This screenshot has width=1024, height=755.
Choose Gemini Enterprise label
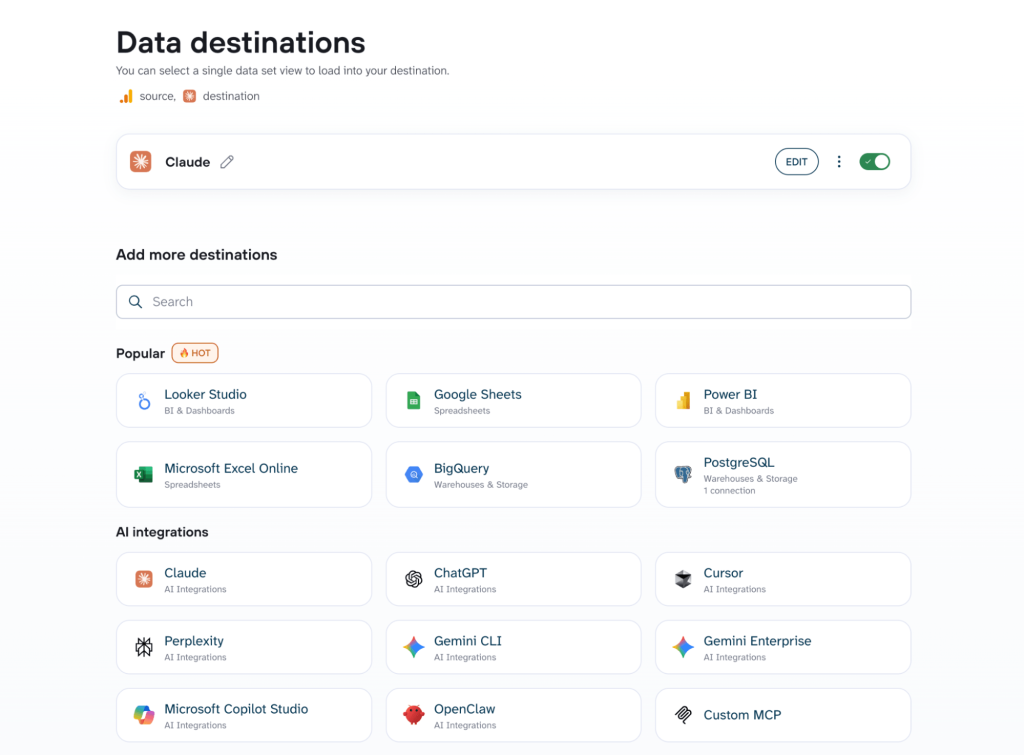[757, 641]
